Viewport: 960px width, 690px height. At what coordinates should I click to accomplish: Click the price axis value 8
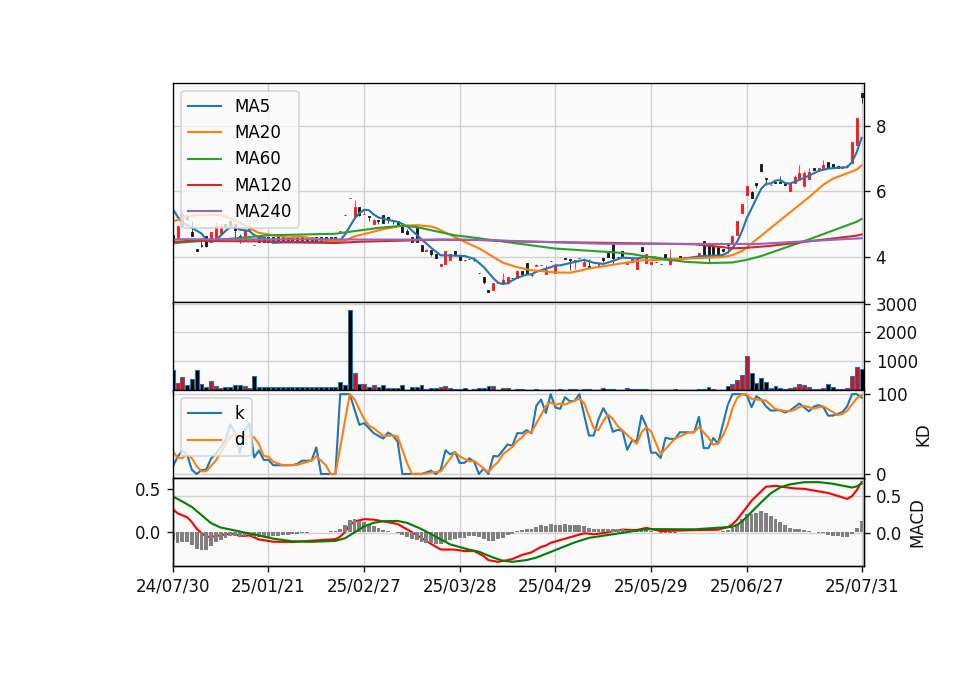[881, 127]
